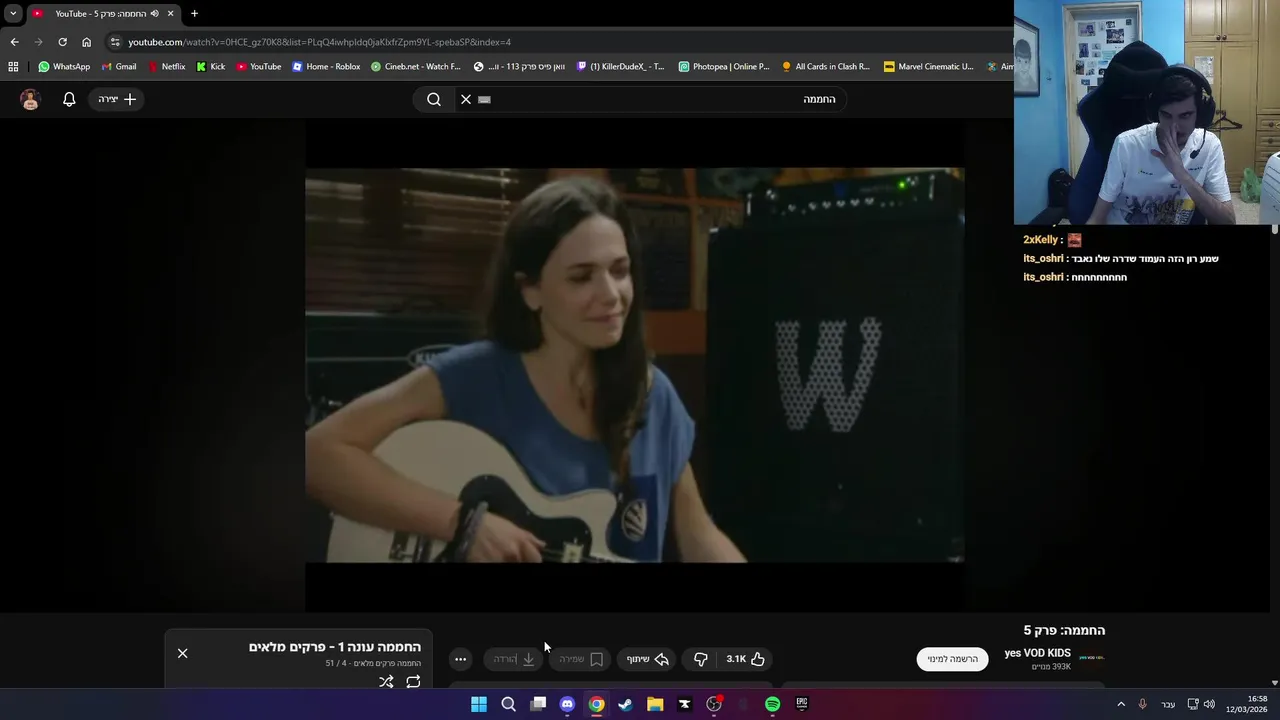The image size is (1280, 720).
Task: Open the Gmail bookmark
Action: click(119, 67)
